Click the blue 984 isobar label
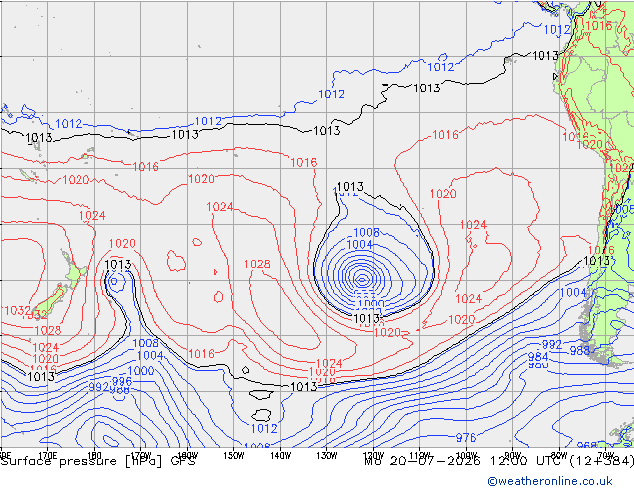Screen dimensions: 634x490 coord(538,357)
